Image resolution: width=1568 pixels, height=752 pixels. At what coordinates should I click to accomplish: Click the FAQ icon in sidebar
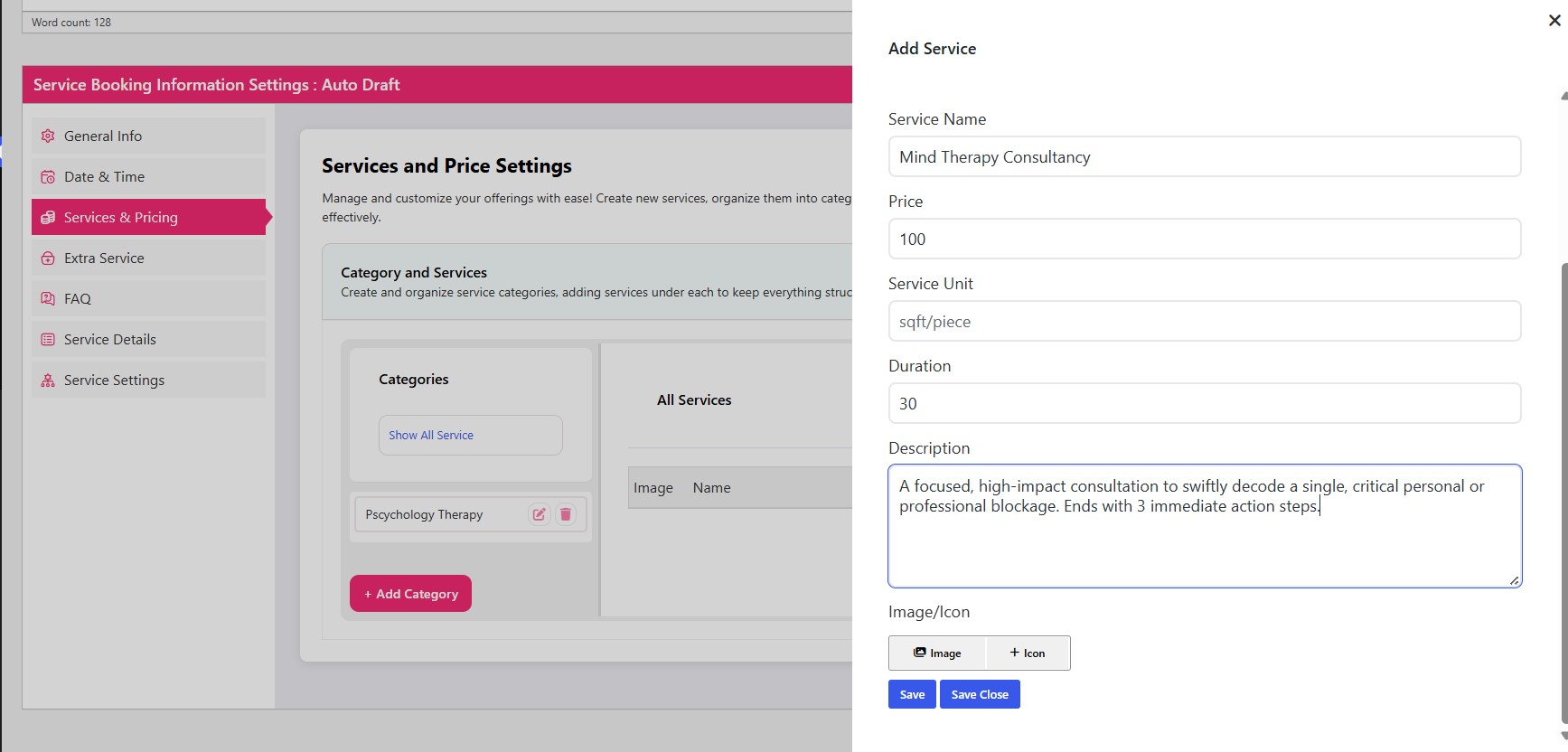(x=48, y=299)
